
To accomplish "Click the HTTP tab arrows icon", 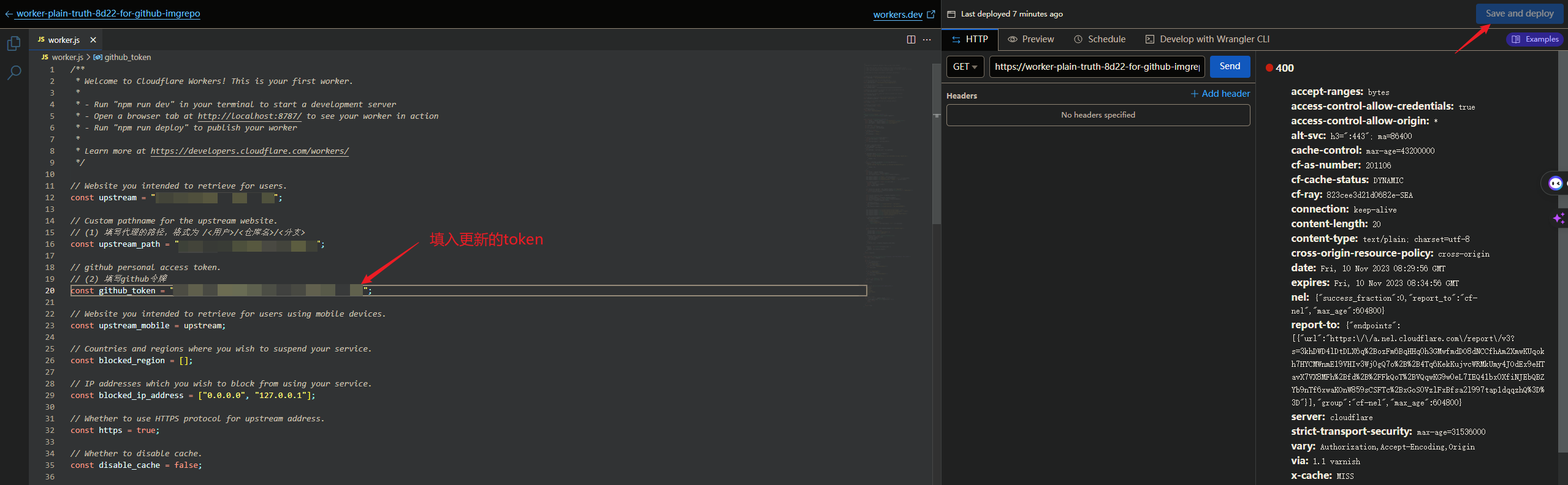I will [x=956, y=40].
